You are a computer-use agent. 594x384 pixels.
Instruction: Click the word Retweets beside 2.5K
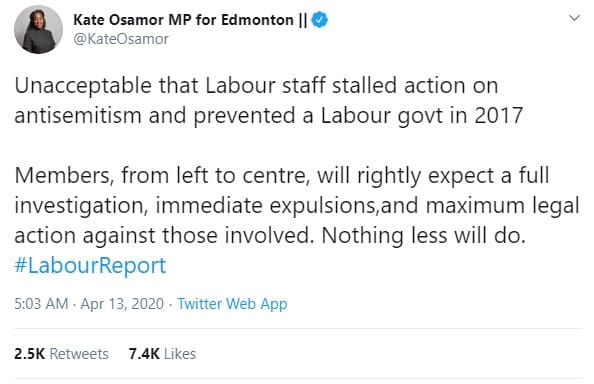point(79,354)
